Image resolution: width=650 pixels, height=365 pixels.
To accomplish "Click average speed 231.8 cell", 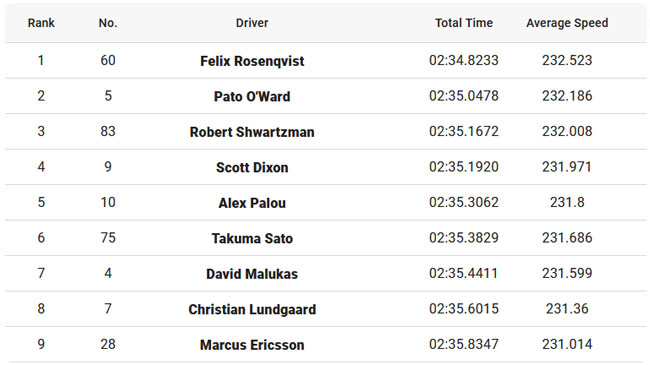I will pos(567,202).
